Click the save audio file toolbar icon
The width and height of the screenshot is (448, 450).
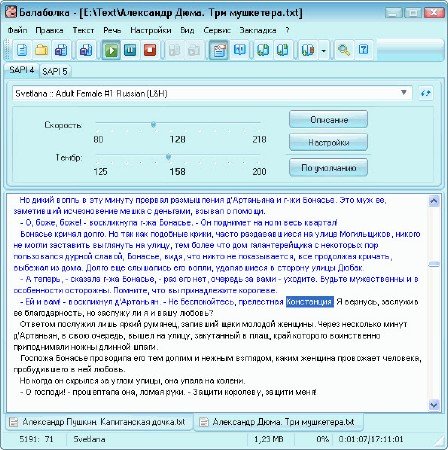pos(86,50)
